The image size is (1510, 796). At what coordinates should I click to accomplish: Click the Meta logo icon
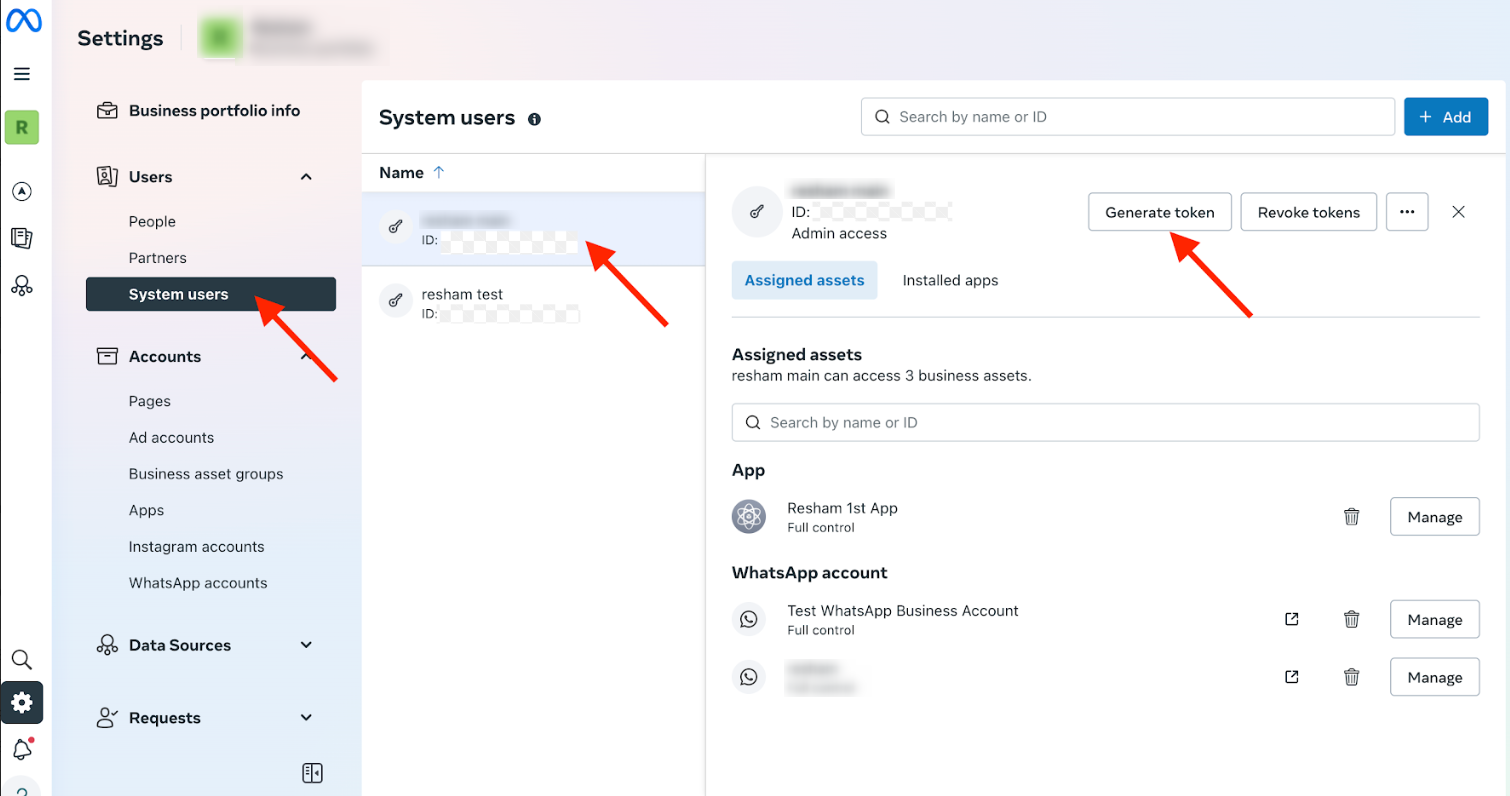tap(22, 20)
